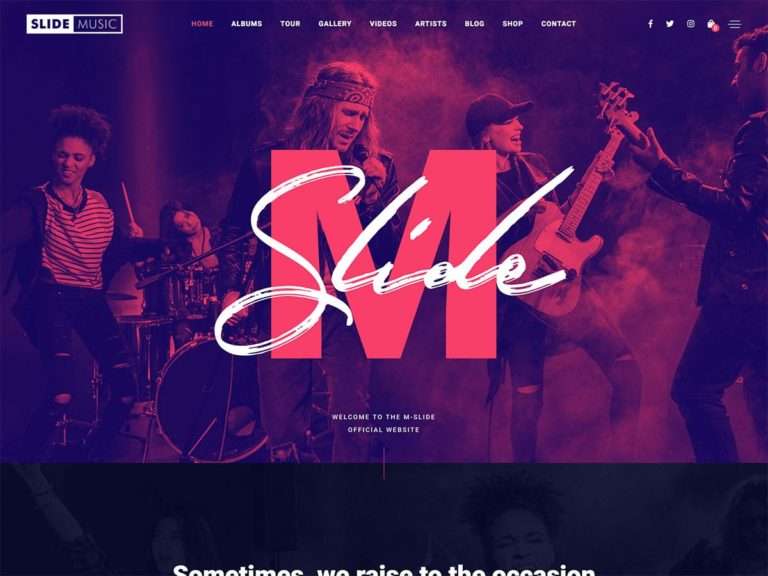Open the Shop page link
768x576 pixels.
513,24
